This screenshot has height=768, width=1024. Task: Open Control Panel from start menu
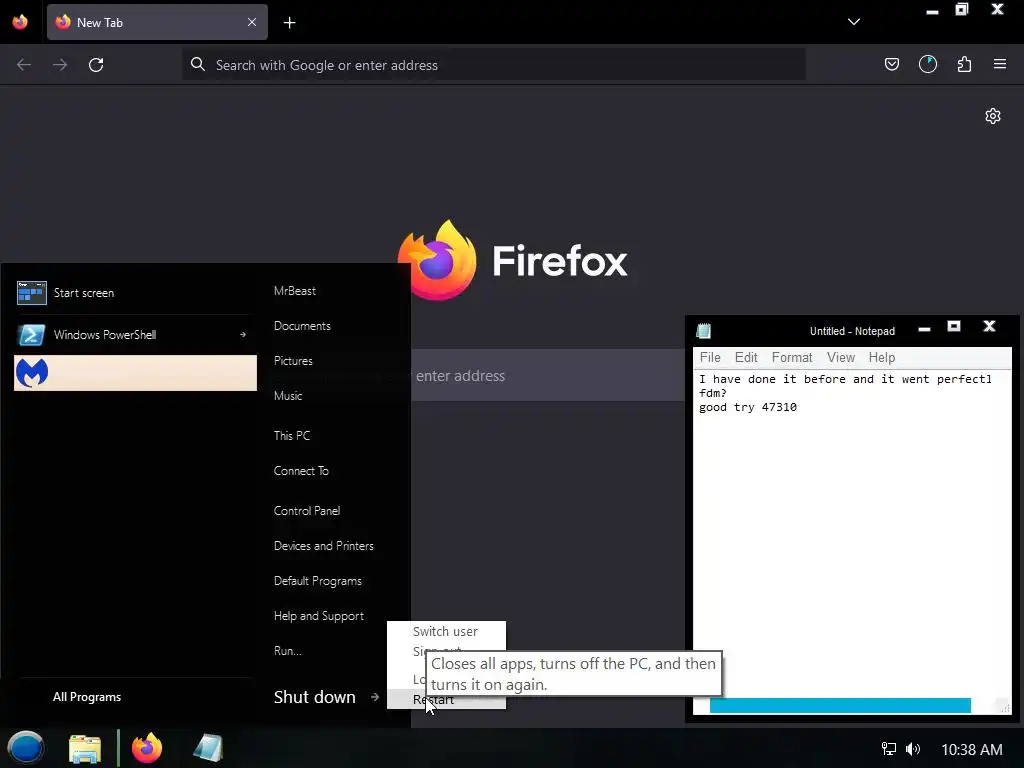pos(307,511)
